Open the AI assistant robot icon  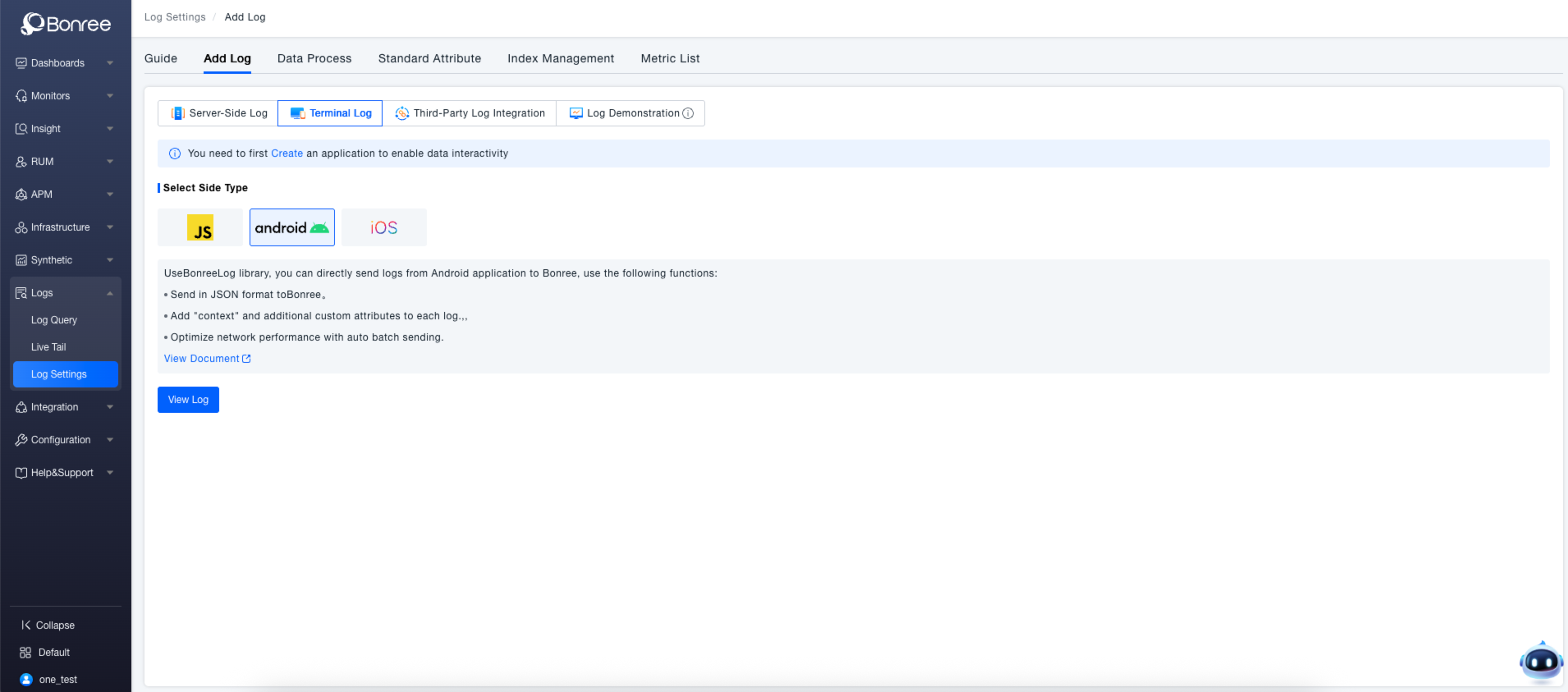(1540, 662)
